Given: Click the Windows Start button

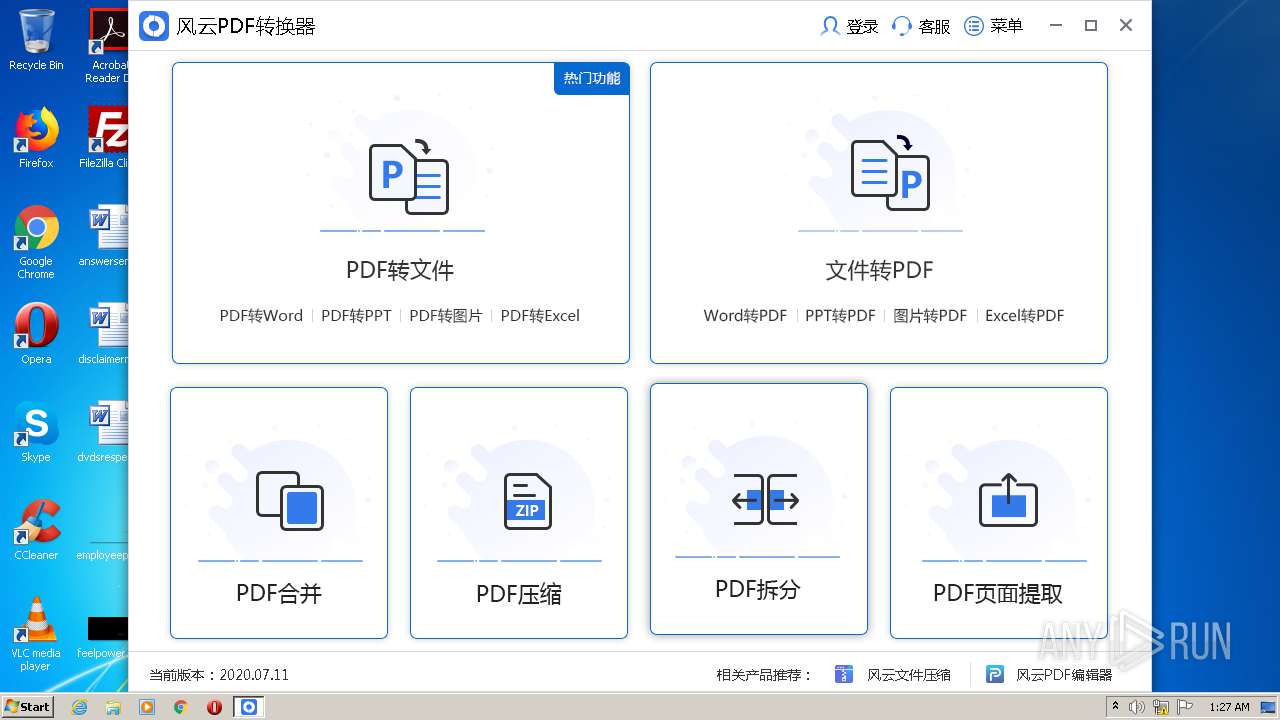Looking at the screenshot, I should 28,706.
